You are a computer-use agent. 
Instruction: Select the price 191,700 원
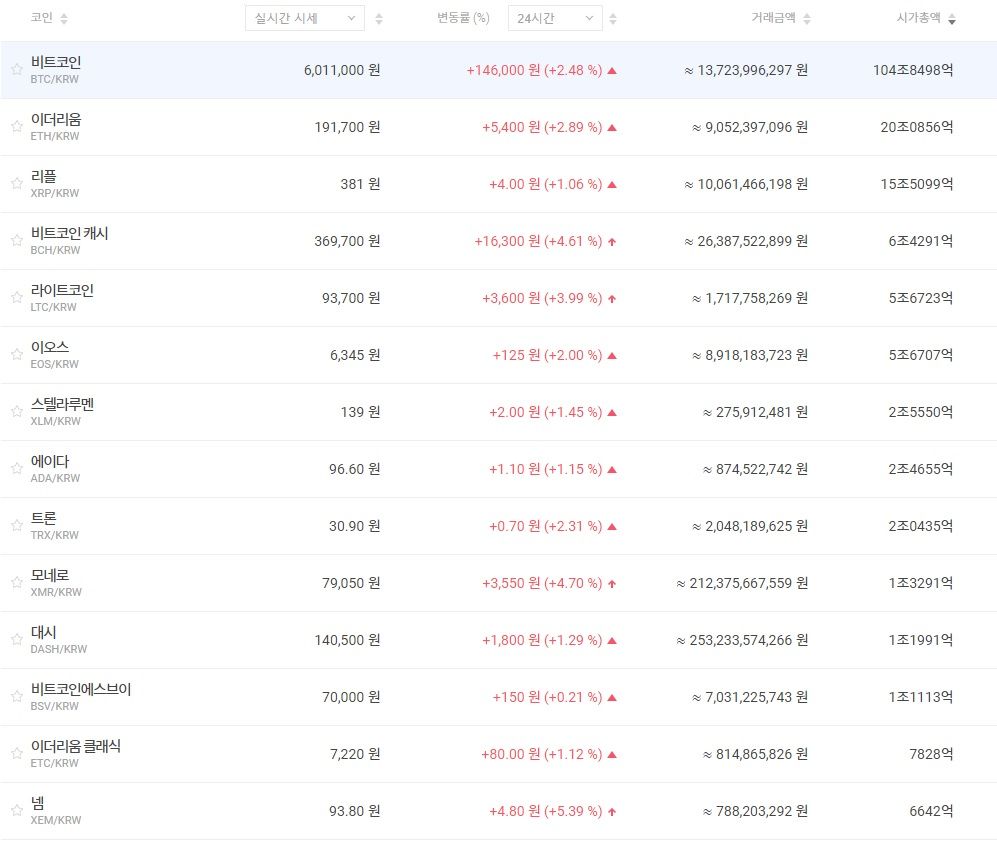[347, 127]
